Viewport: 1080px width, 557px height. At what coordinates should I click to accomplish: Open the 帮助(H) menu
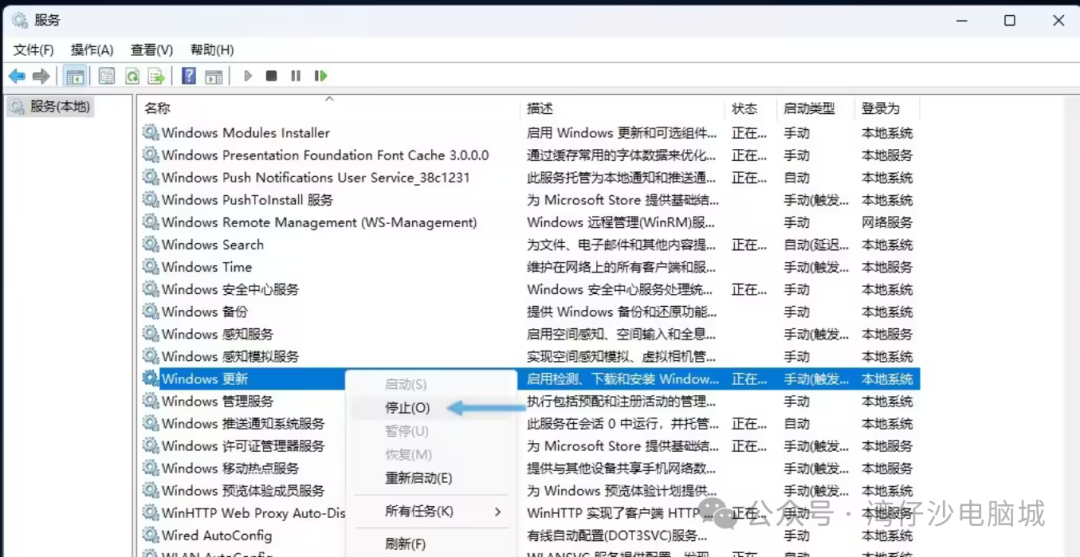tap(212, 50)
